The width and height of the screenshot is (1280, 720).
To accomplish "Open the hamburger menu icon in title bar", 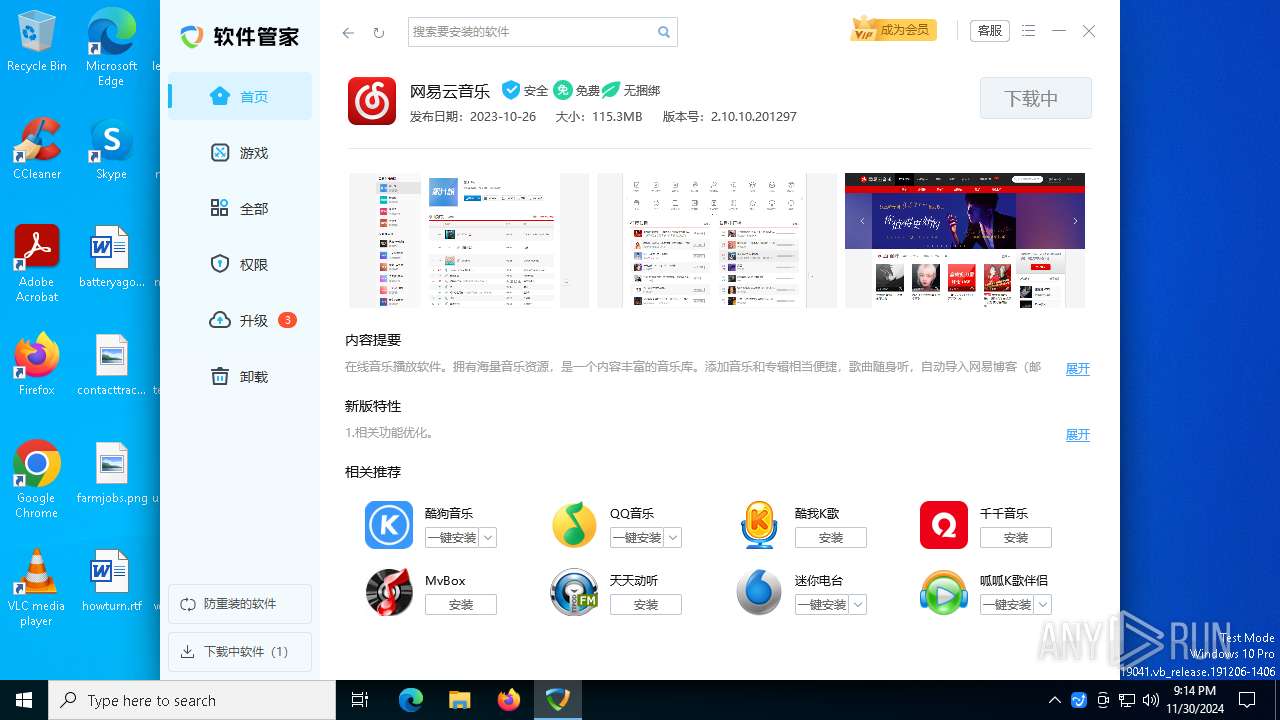I will [1029, 31].
